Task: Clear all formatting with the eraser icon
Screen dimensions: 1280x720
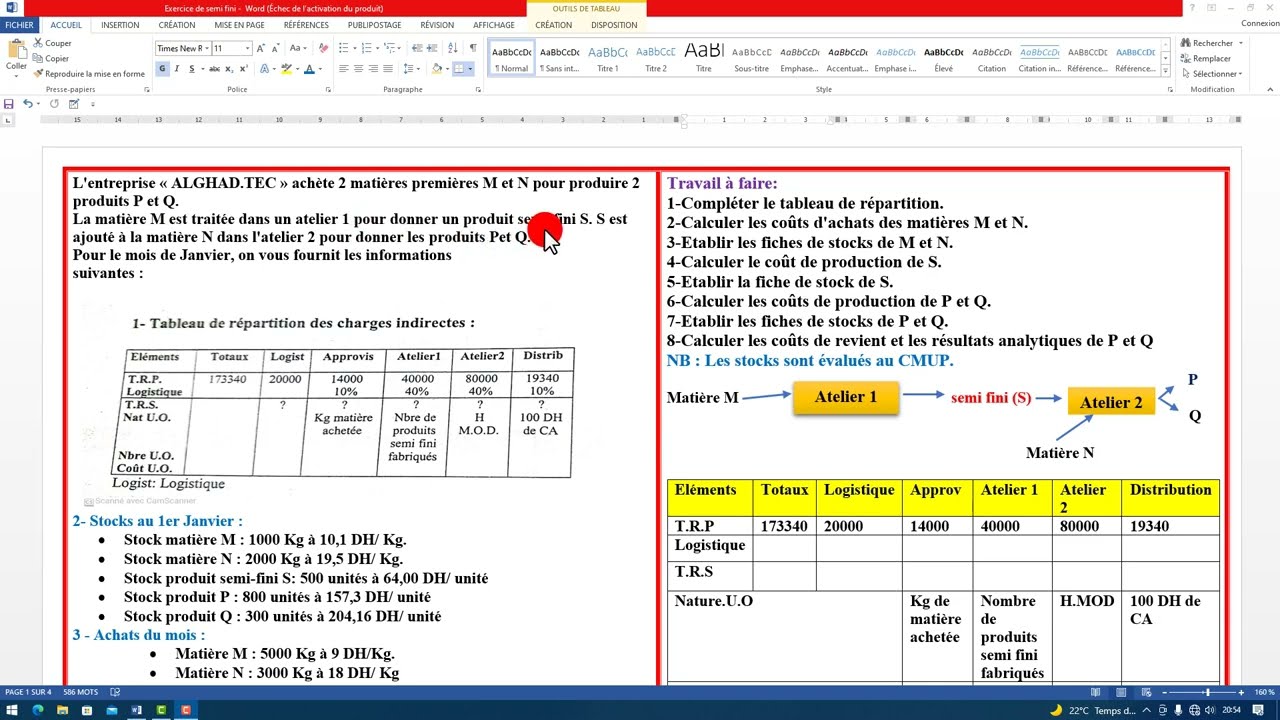Action: tap(326, 48)
